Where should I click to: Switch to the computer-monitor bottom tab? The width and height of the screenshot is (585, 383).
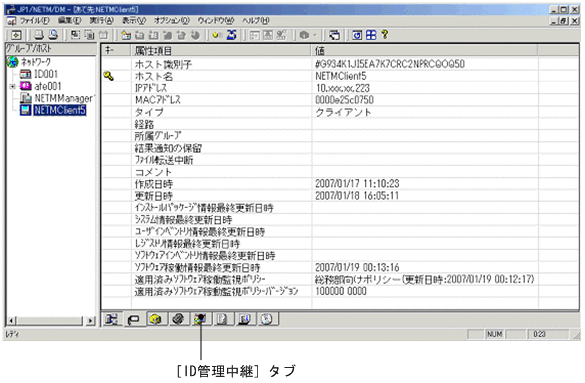[x=245, y=319]
